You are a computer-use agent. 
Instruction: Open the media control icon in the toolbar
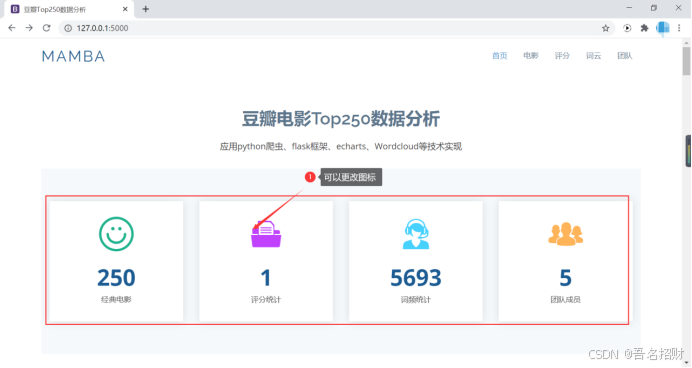coord(627,28)
